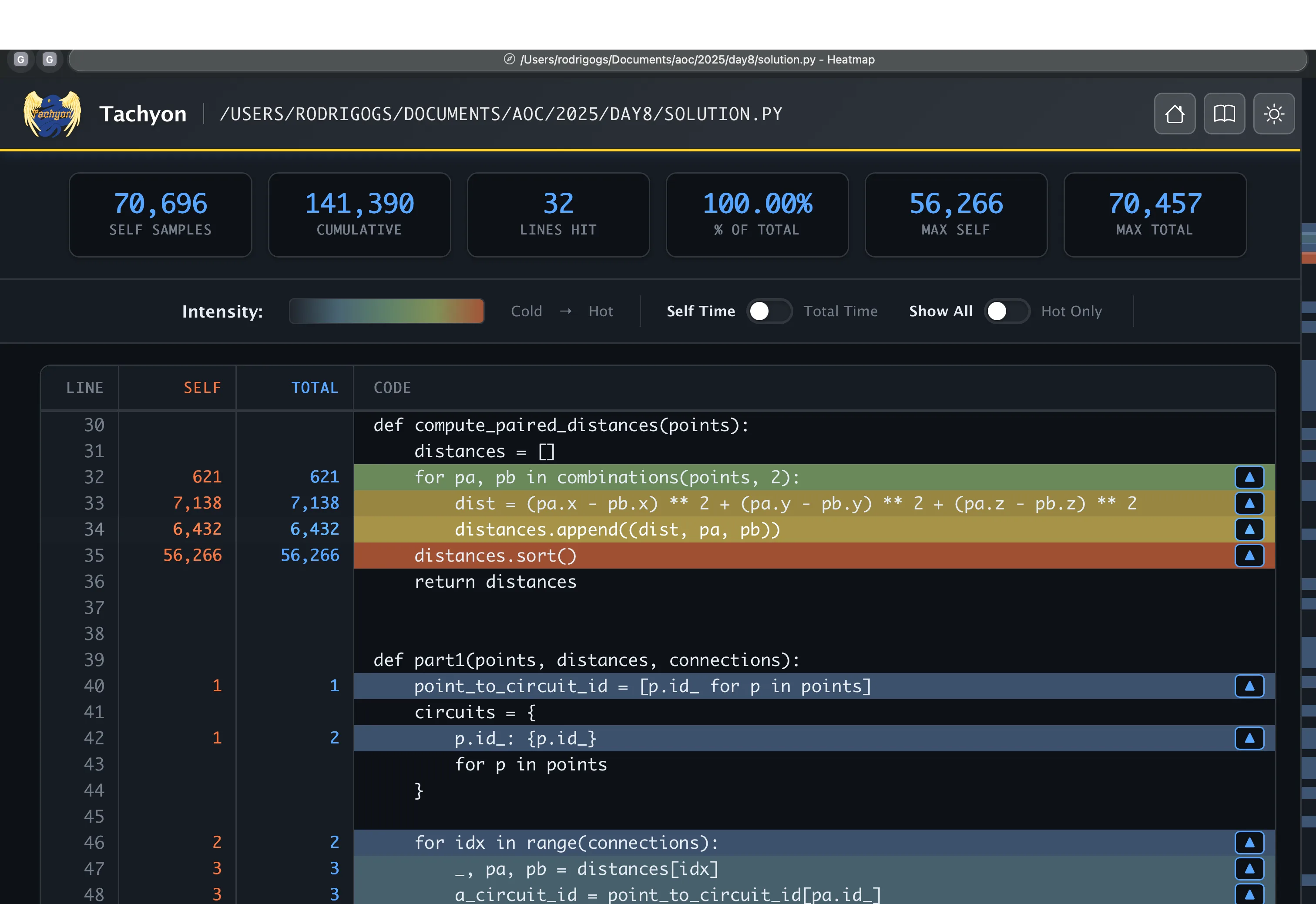The height and width of the screenshot is (904, 1316).
Task: Click the 'Total Time' label
Action: pyautogui.click(x=840, y=311)
